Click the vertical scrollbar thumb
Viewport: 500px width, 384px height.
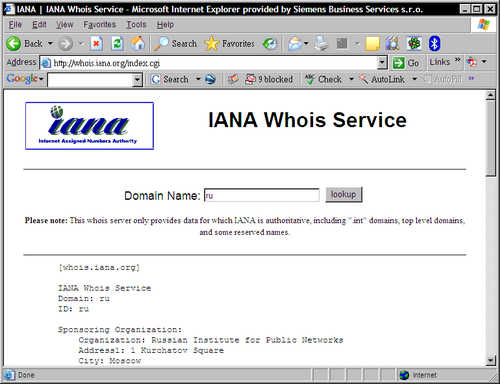coord(491,138)
